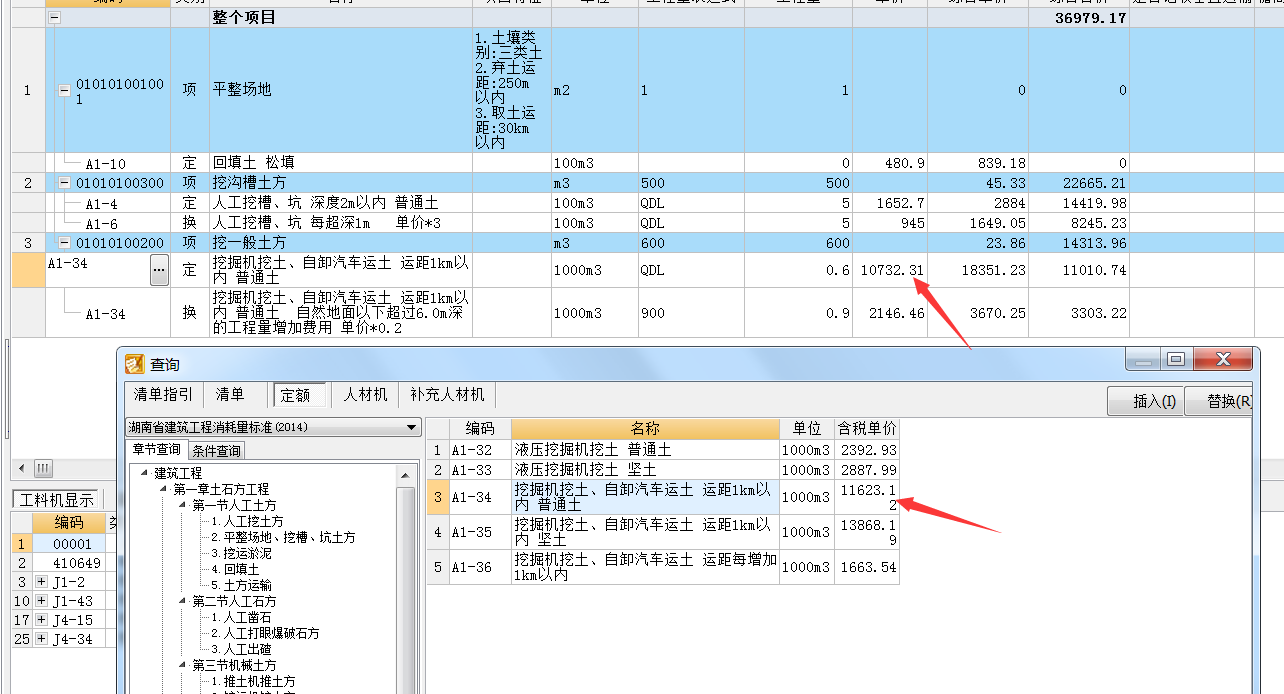Viewport: 1284px width, 694px height.
Task: Select row A1-10 回填土 松填
Action: click(646, 162)
